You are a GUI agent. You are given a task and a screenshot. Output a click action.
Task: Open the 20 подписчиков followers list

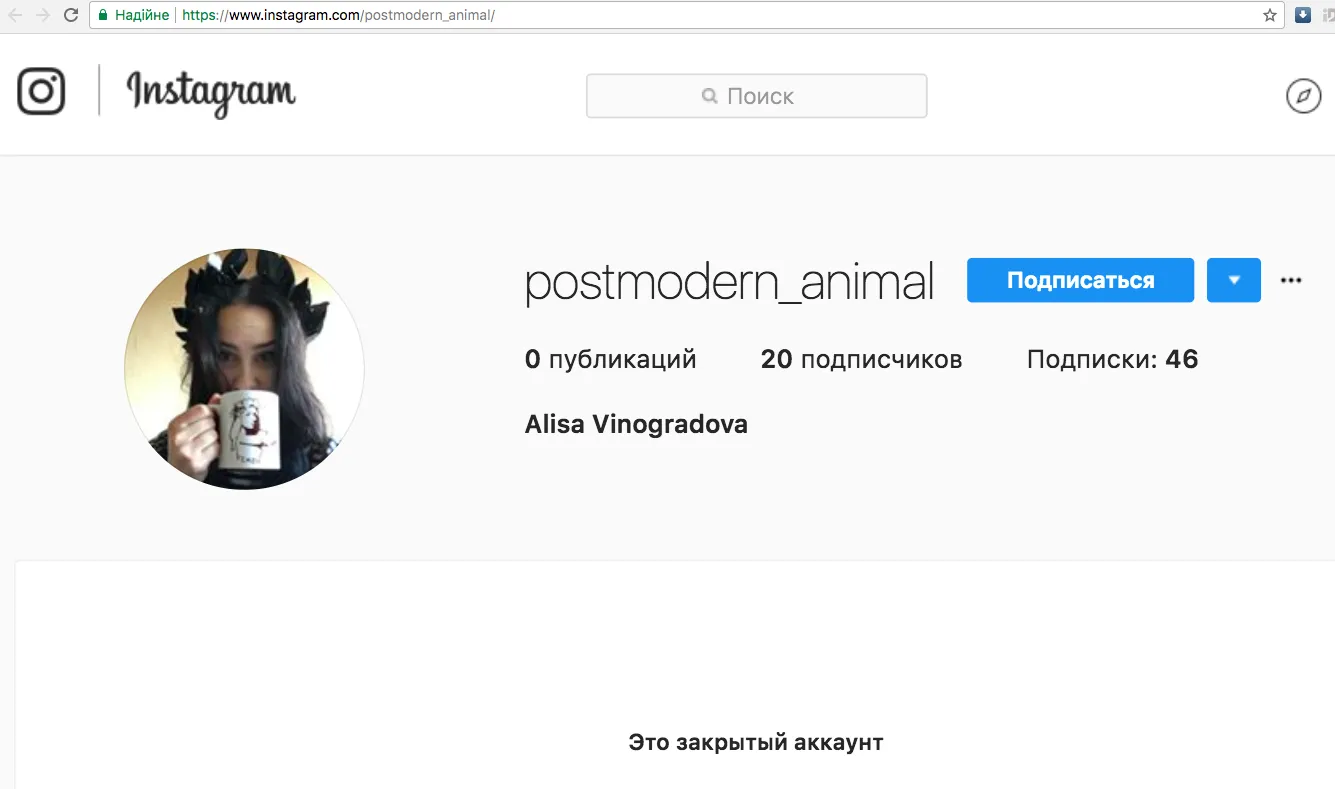pos(861,359)
